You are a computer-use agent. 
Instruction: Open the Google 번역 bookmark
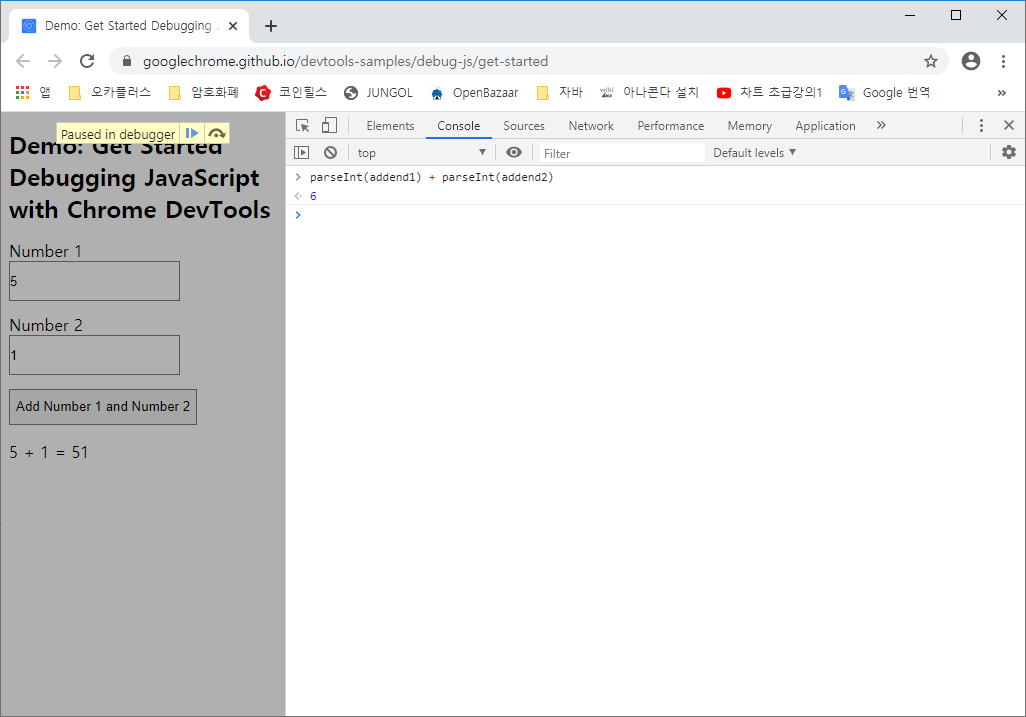point(885,93)
